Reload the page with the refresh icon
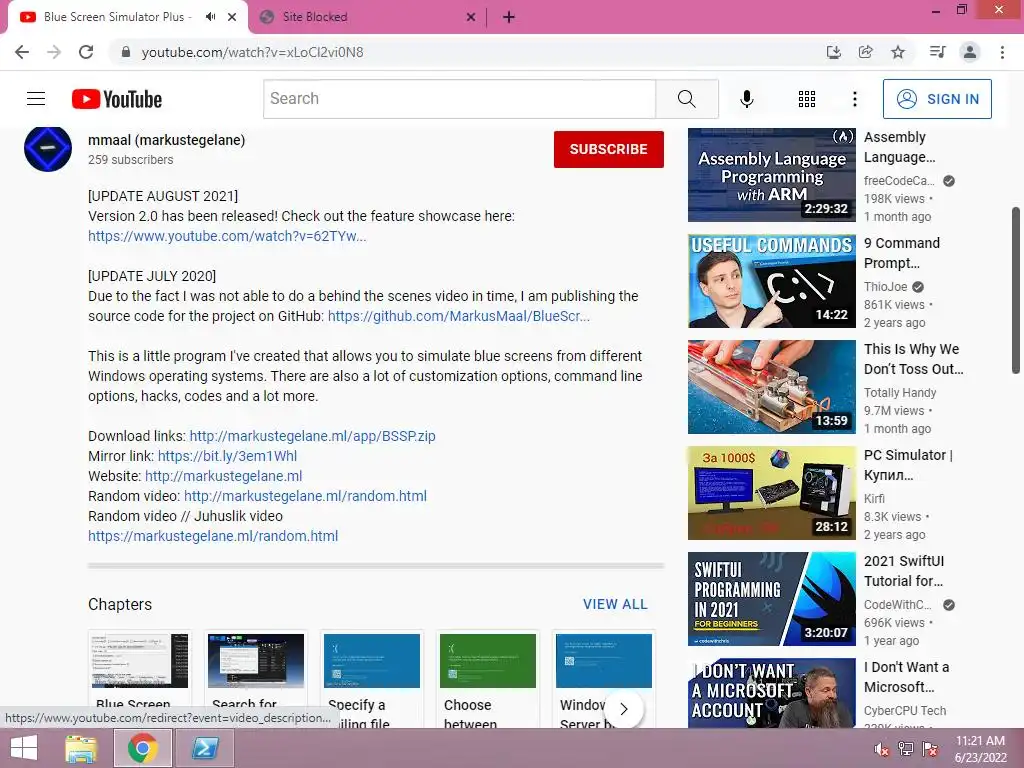Viewport: 1024px width, 768px height. point(86,52)
